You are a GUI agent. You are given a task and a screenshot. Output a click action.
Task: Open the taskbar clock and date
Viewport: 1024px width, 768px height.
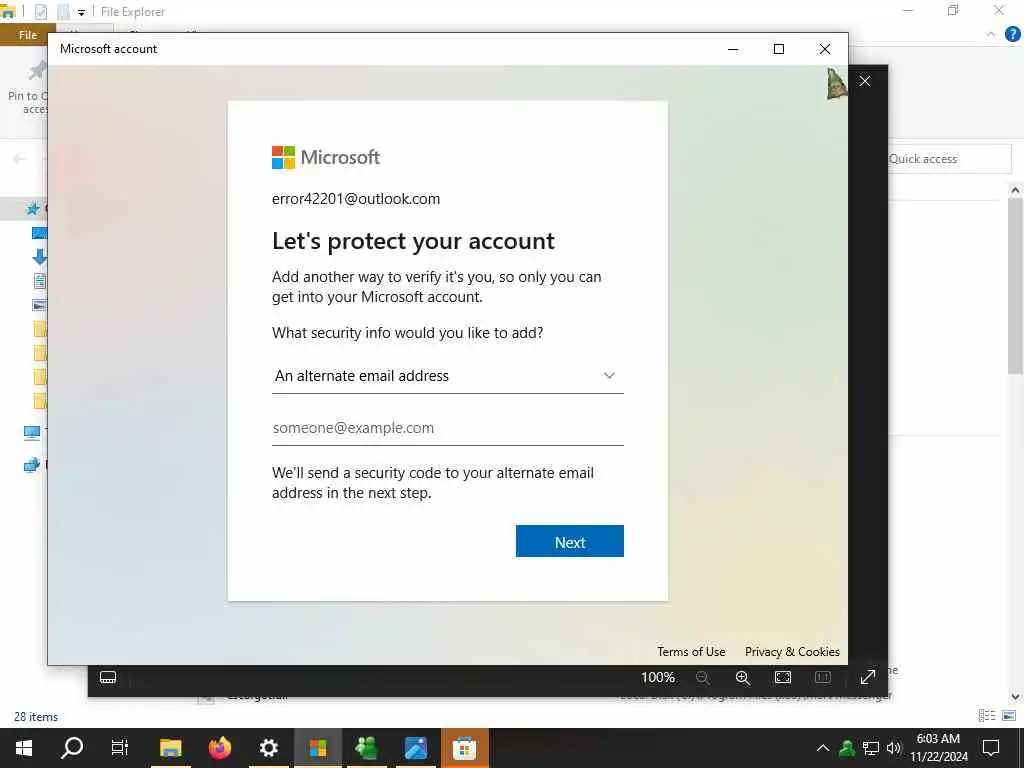938,748
